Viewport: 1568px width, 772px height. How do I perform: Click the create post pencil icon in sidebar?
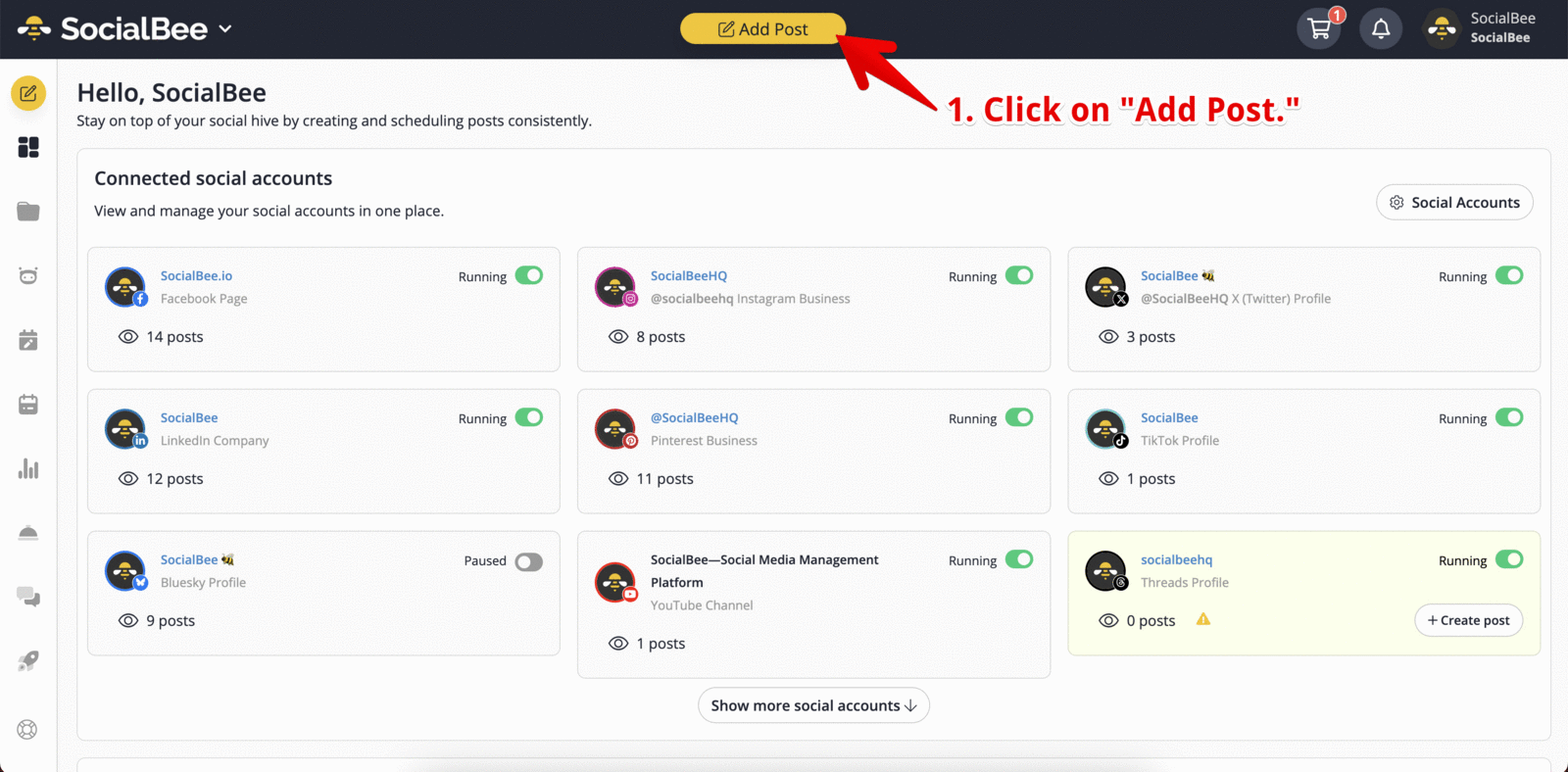click(x=28, y=93)
